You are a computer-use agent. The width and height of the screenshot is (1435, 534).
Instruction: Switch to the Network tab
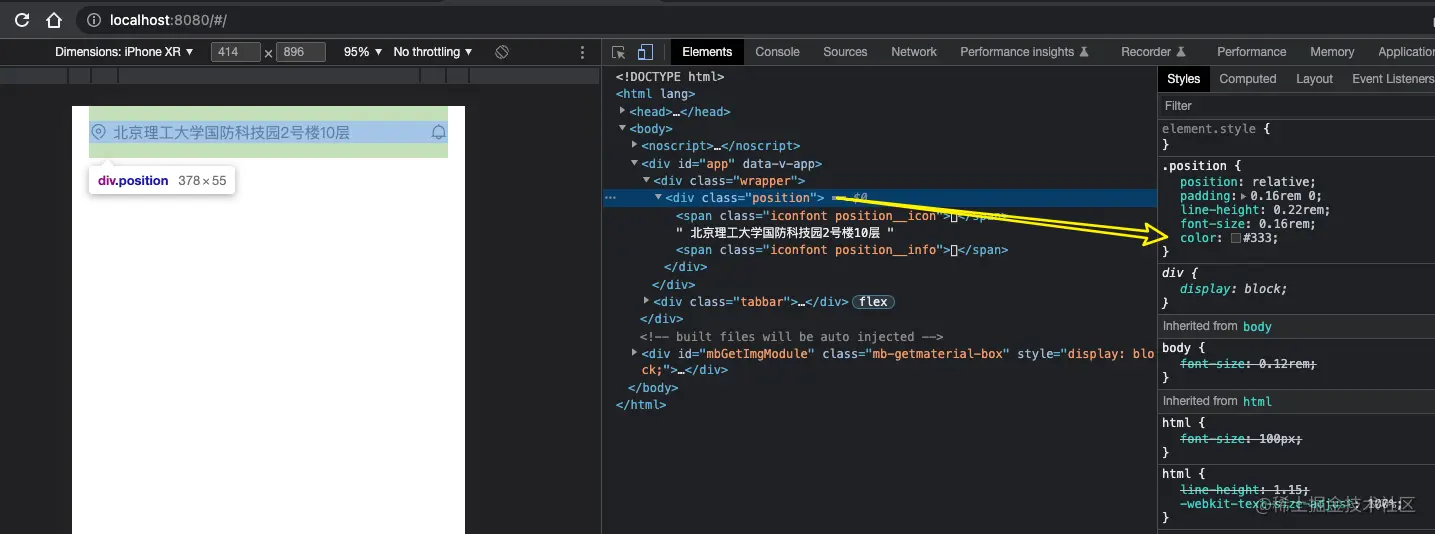coord(914,52)
